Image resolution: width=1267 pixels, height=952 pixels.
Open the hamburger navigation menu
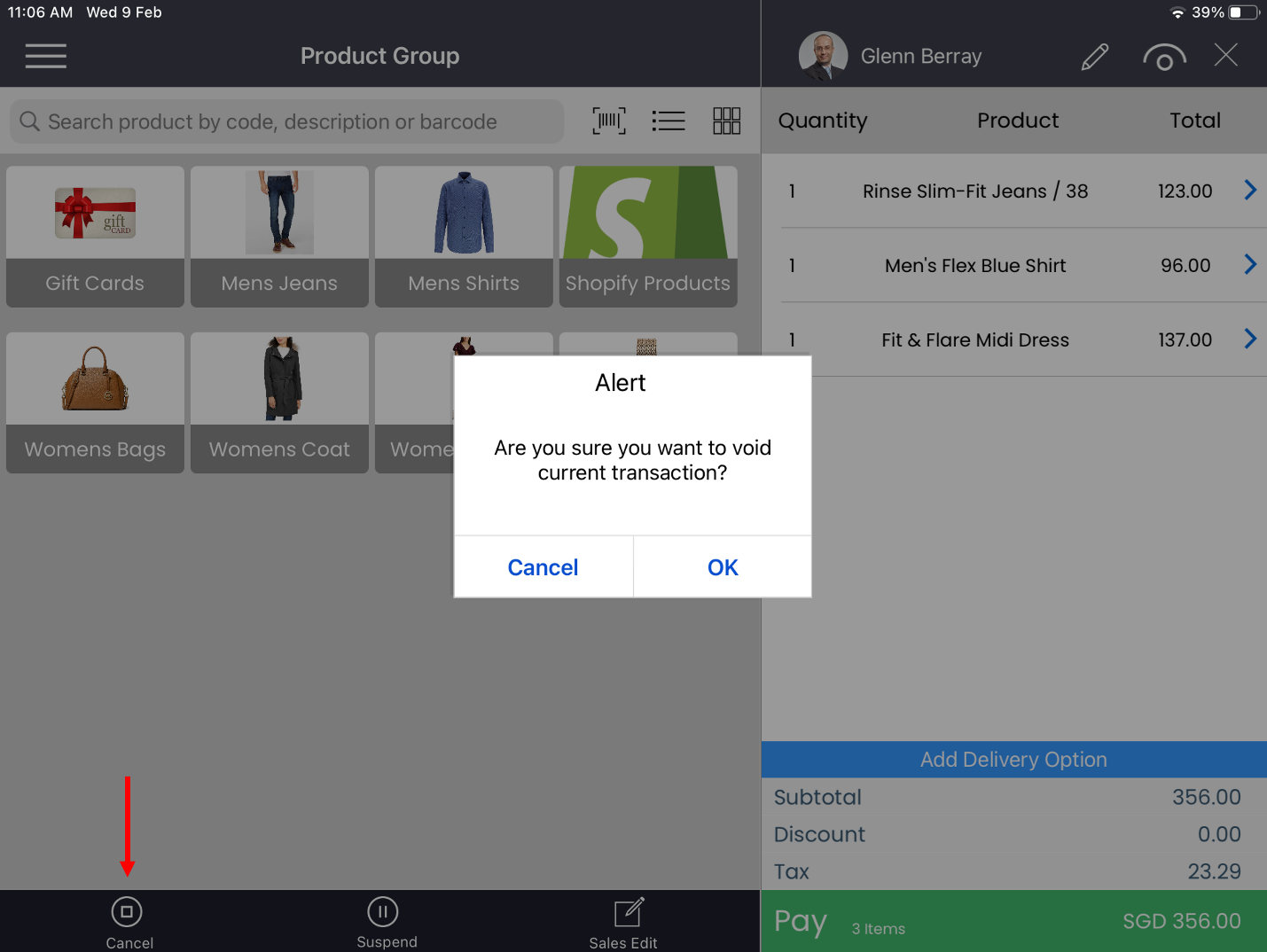click(45, 56)
